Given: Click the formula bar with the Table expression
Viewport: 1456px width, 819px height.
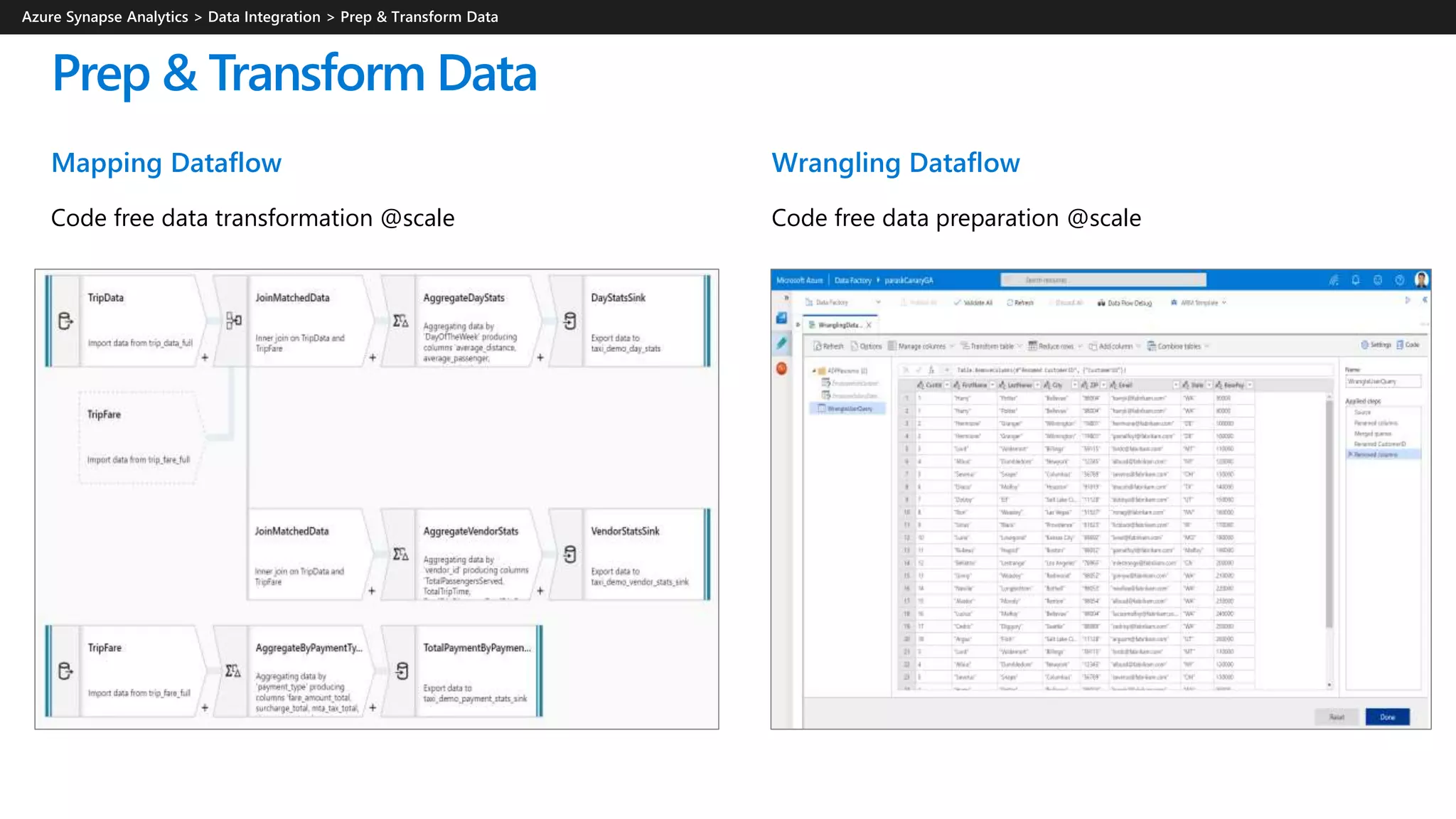Looking at the screenshot, I should coord(1143,370).
